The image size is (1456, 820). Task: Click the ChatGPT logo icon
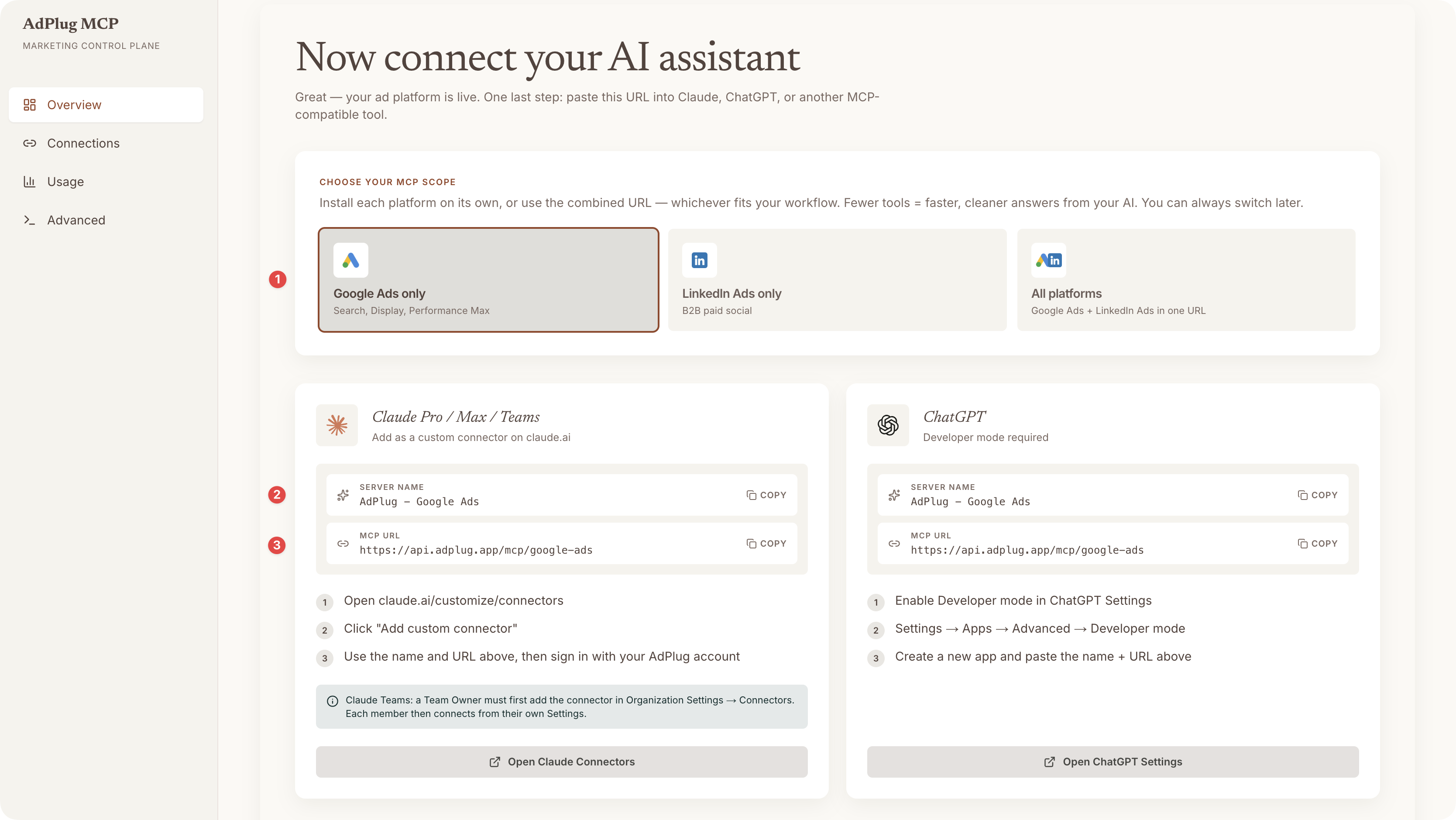click(x=888, y=425)
